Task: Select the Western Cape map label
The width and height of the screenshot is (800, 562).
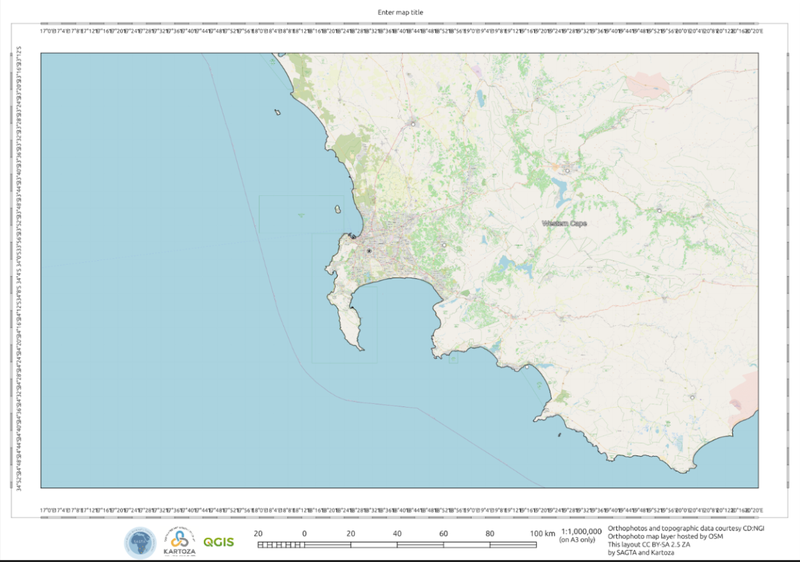Action: (563, 223)
